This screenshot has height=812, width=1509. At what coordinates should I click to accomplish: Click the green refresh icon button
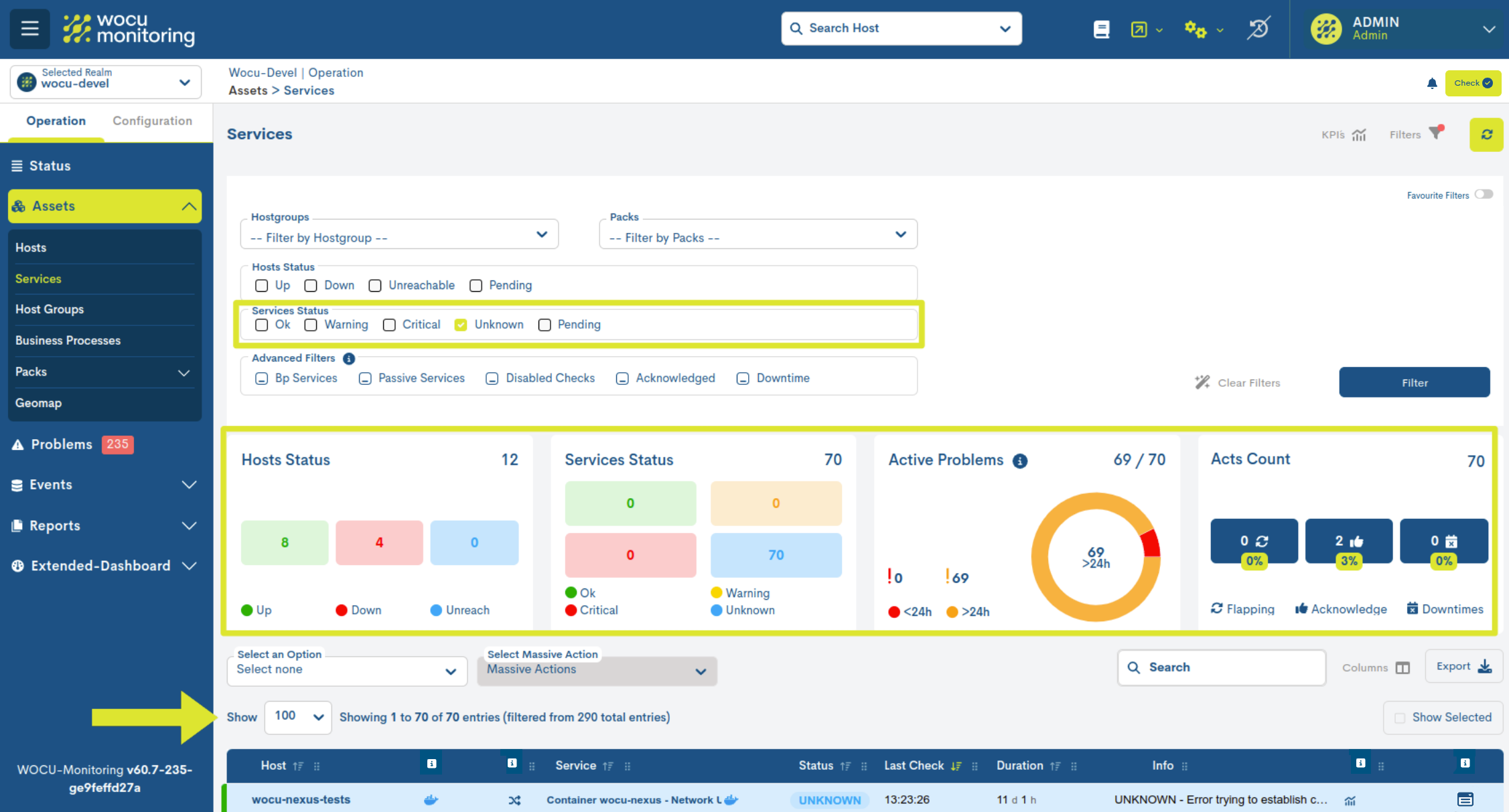coord(1486,135)
